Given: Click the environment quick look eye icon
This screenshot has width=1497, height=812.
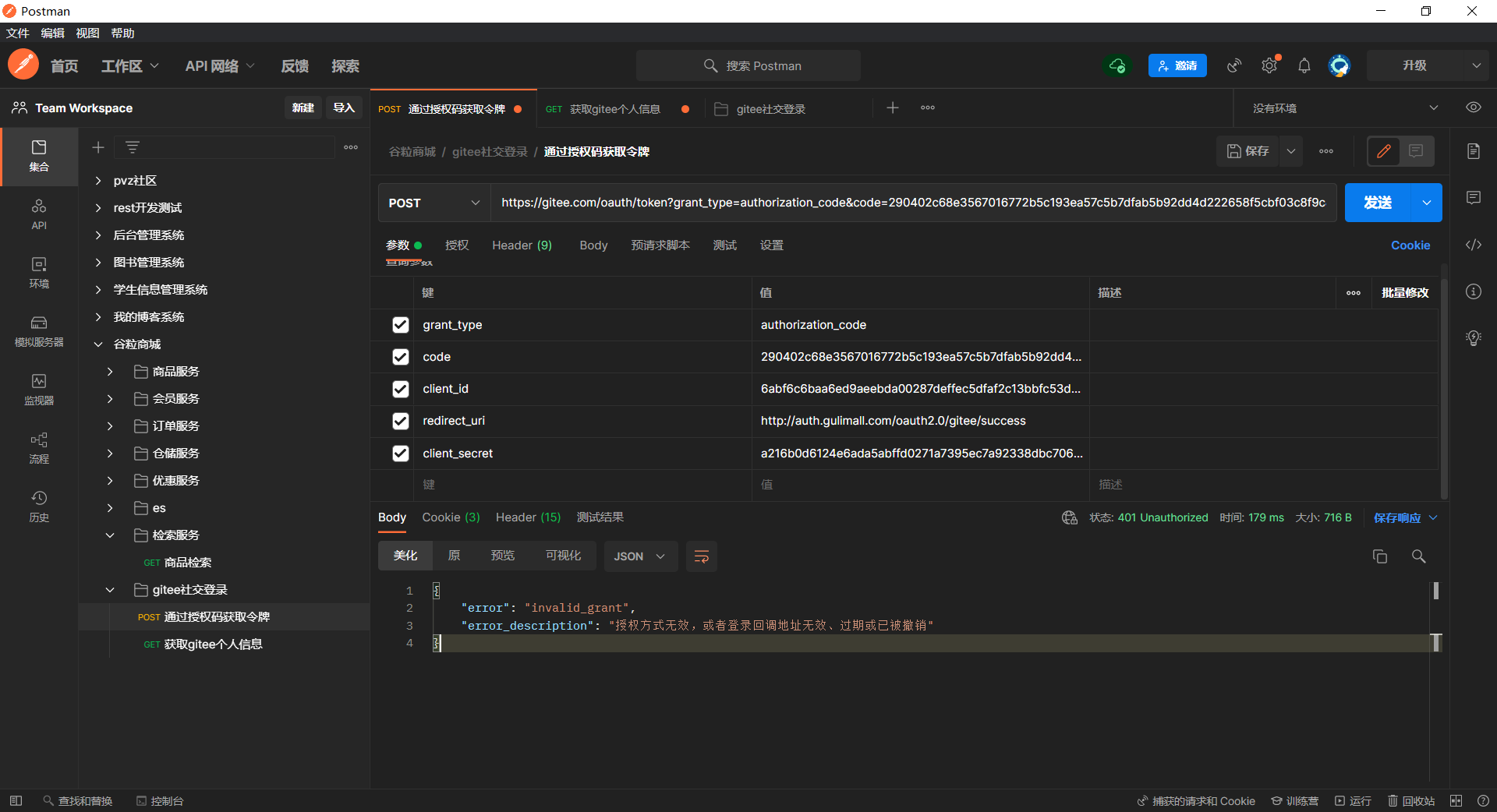Looking at the screenshot, I should 1474,108.
